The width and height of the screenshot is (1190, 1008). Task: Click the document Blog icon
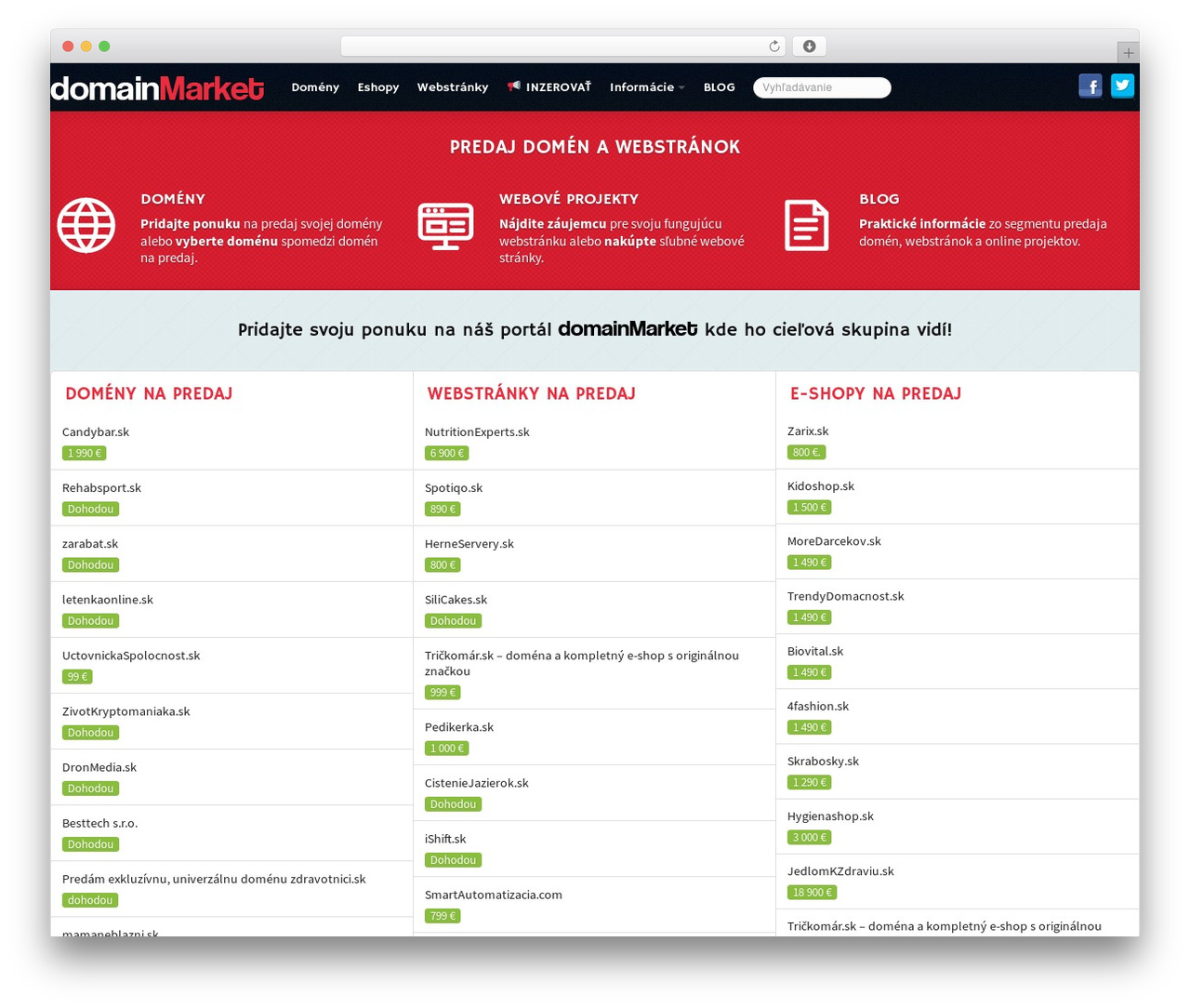(x=806, y=225)
